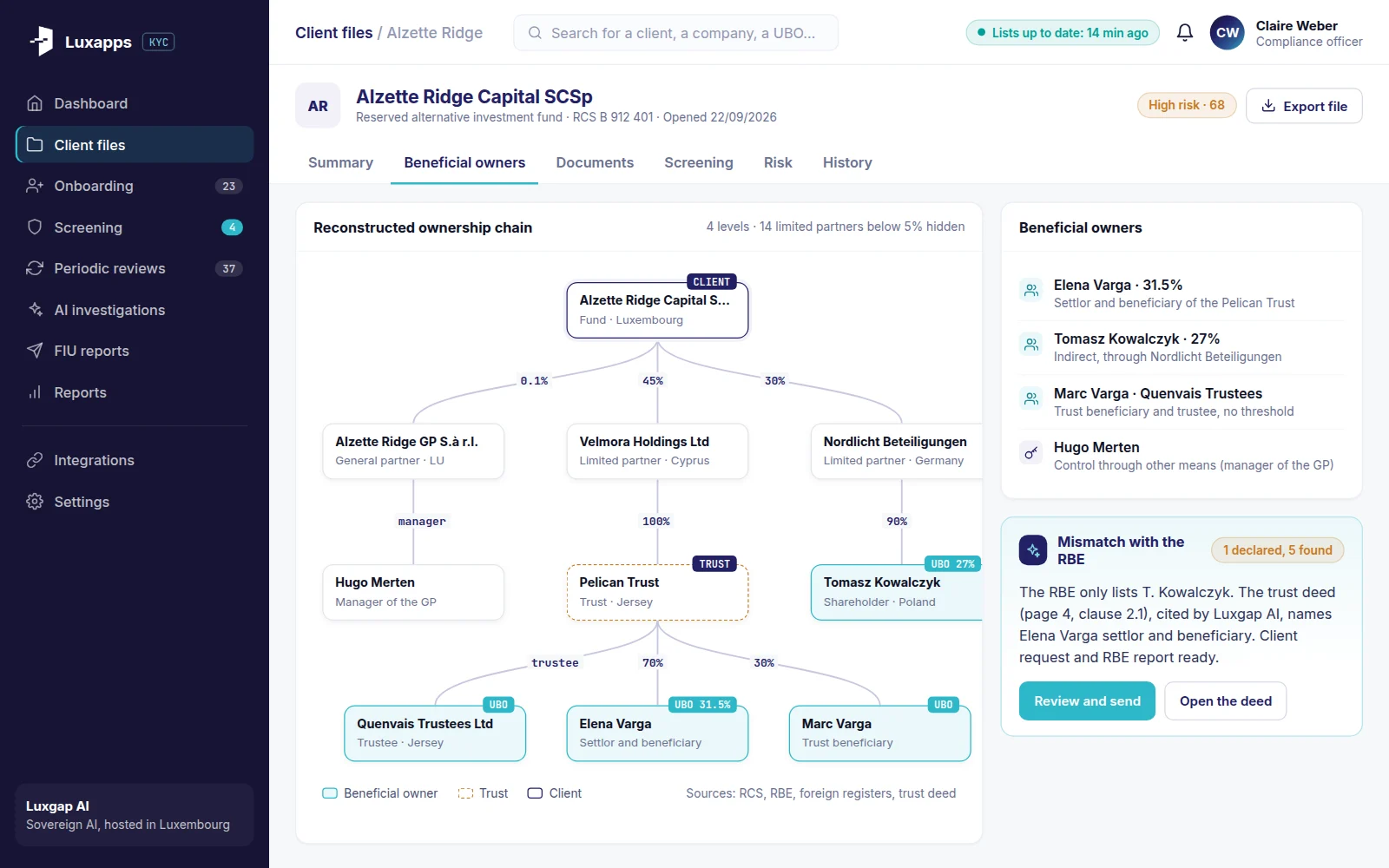Click Hugo Merten key control icon
The image size is (1389, 868).
(x=1030, y=453)
